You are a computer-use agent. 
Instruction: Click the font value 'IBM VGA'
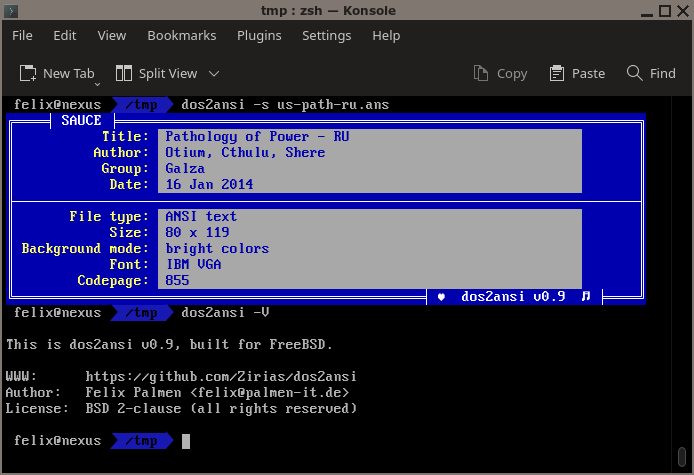click(x=193, y=264)
